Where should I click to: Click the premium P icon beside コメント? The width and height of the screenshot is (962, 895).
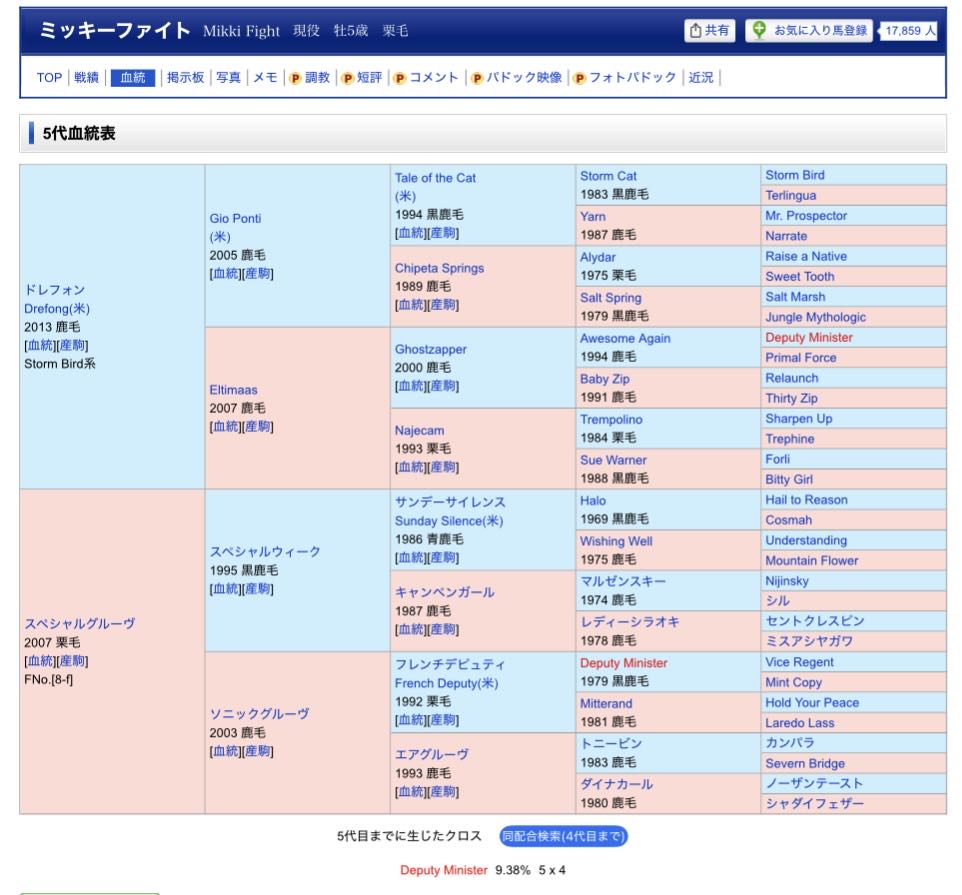[x=399, y=78]
